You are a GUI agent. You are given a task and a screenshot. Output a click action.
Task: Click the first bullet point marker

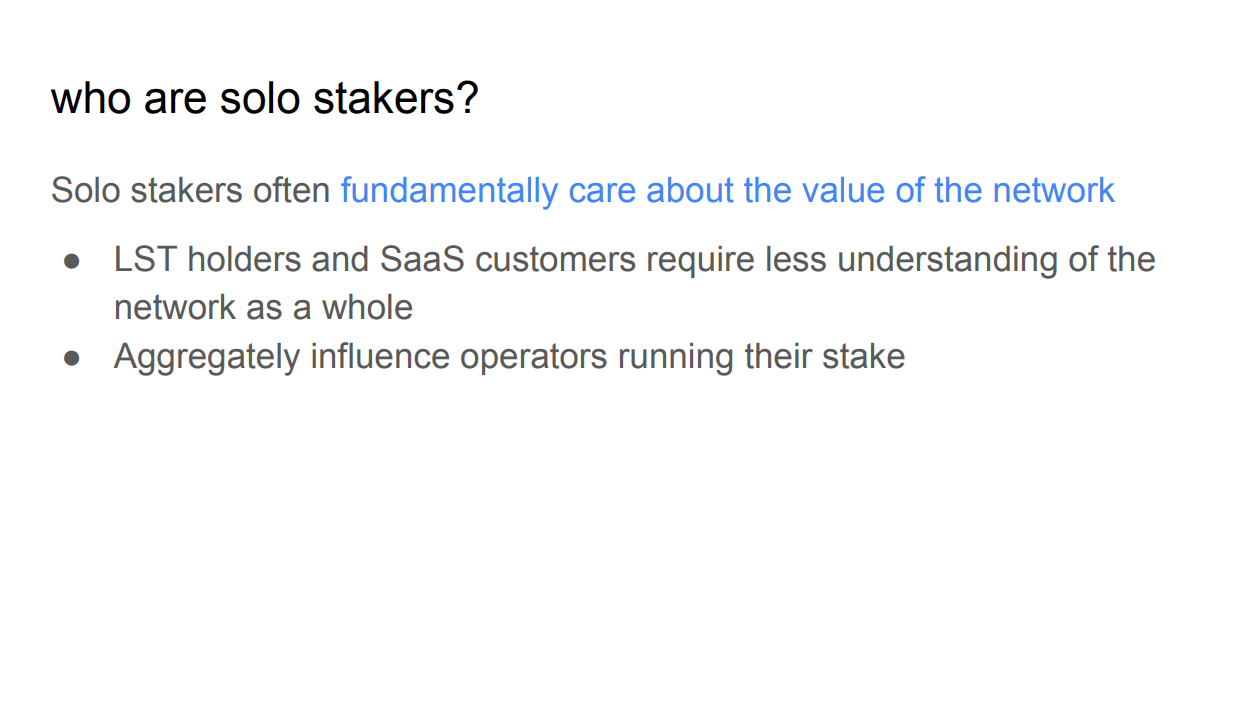click(71, 260)
